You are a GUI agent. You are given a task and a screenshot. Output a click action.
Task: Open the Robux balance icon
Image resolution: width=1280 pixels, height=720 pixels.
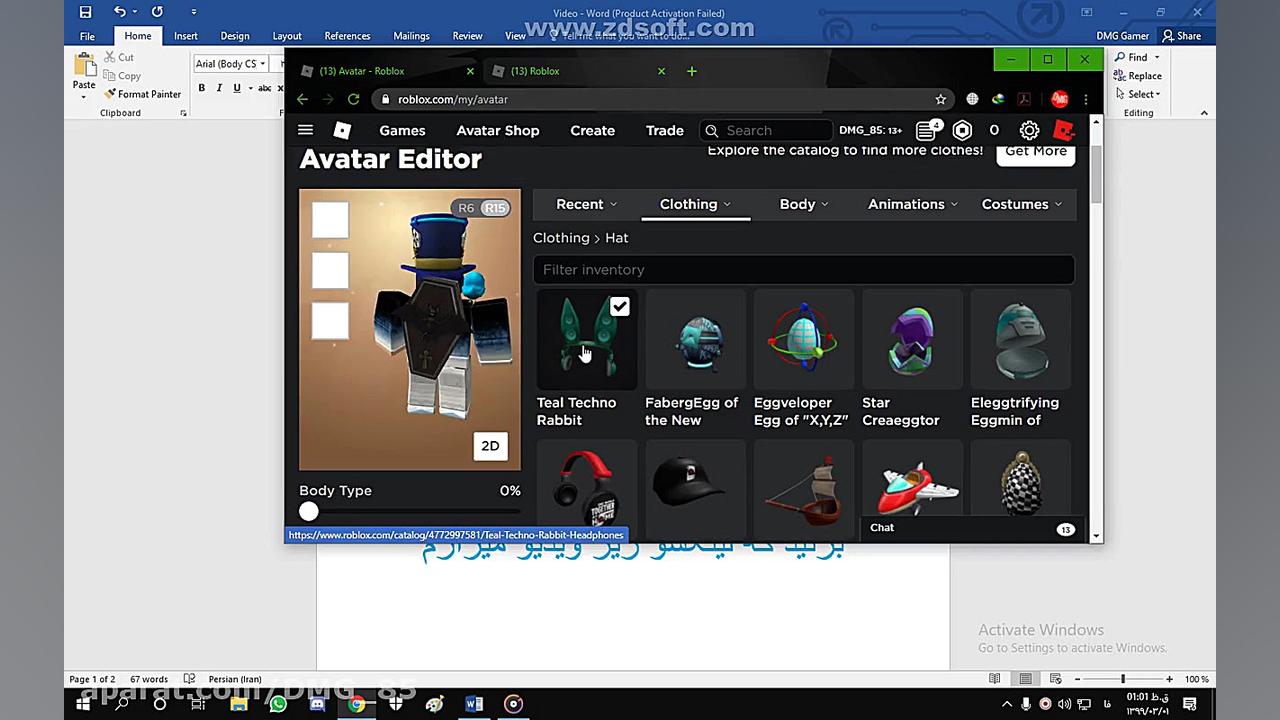coord(962,130)
